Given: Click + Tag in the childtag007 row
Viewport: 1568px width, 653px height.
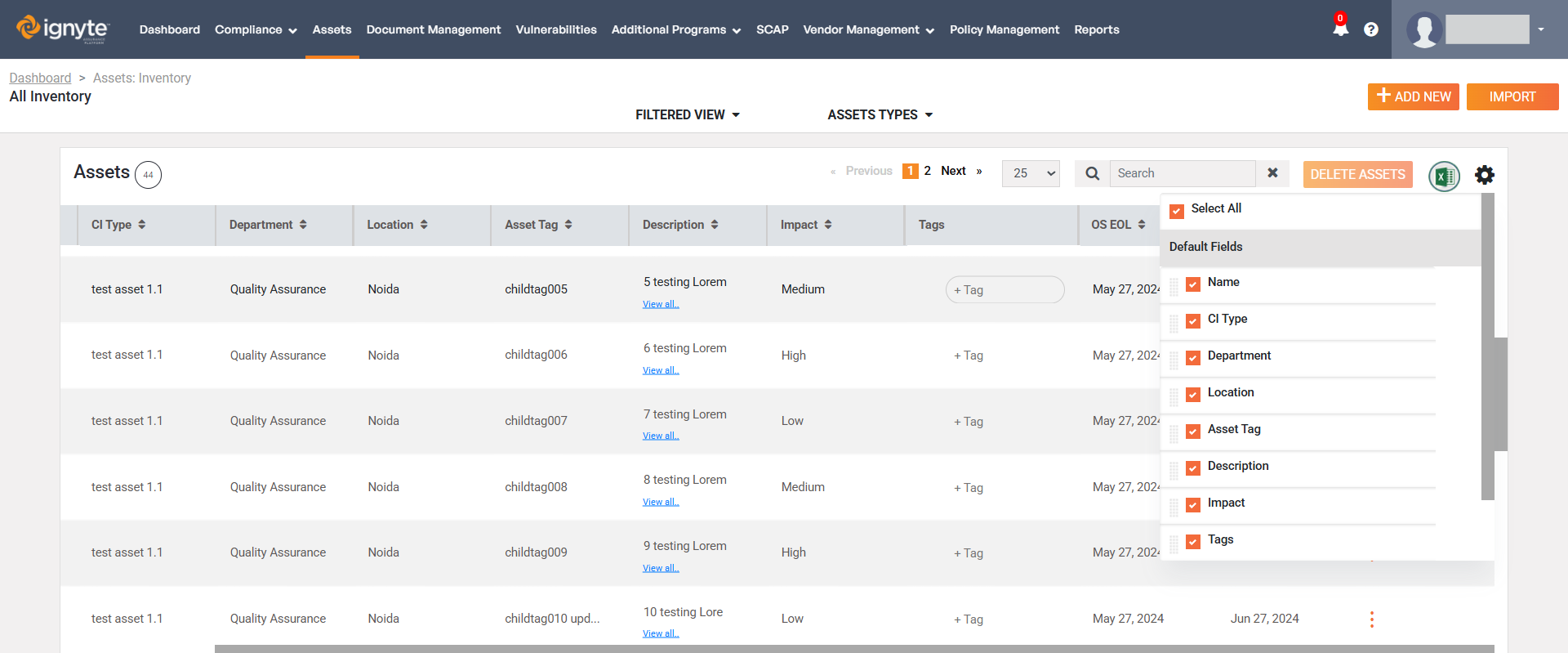Looking at the screenshot, I should point(969,422).
